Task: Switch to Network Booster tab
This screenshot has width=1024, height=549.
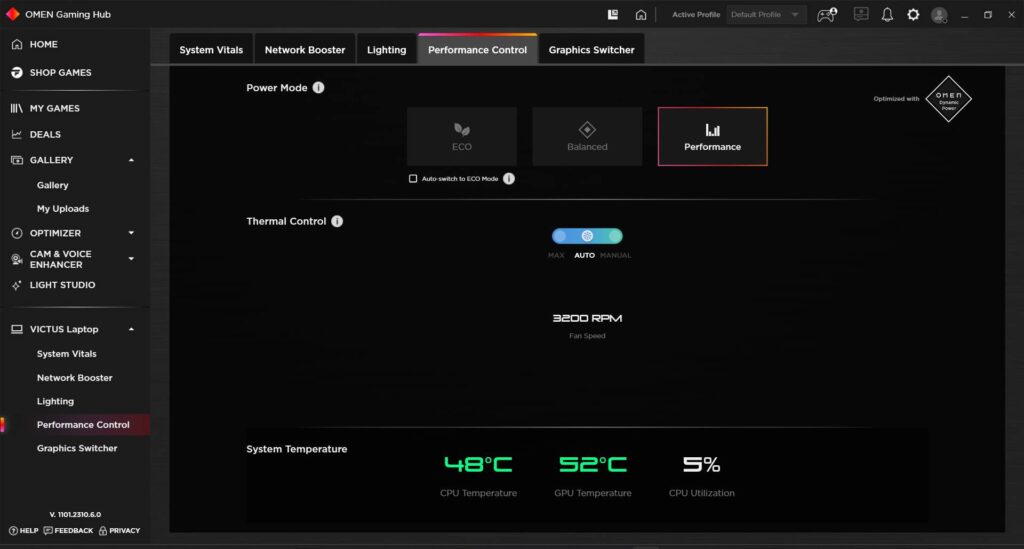Action: (x=305, y=50)
